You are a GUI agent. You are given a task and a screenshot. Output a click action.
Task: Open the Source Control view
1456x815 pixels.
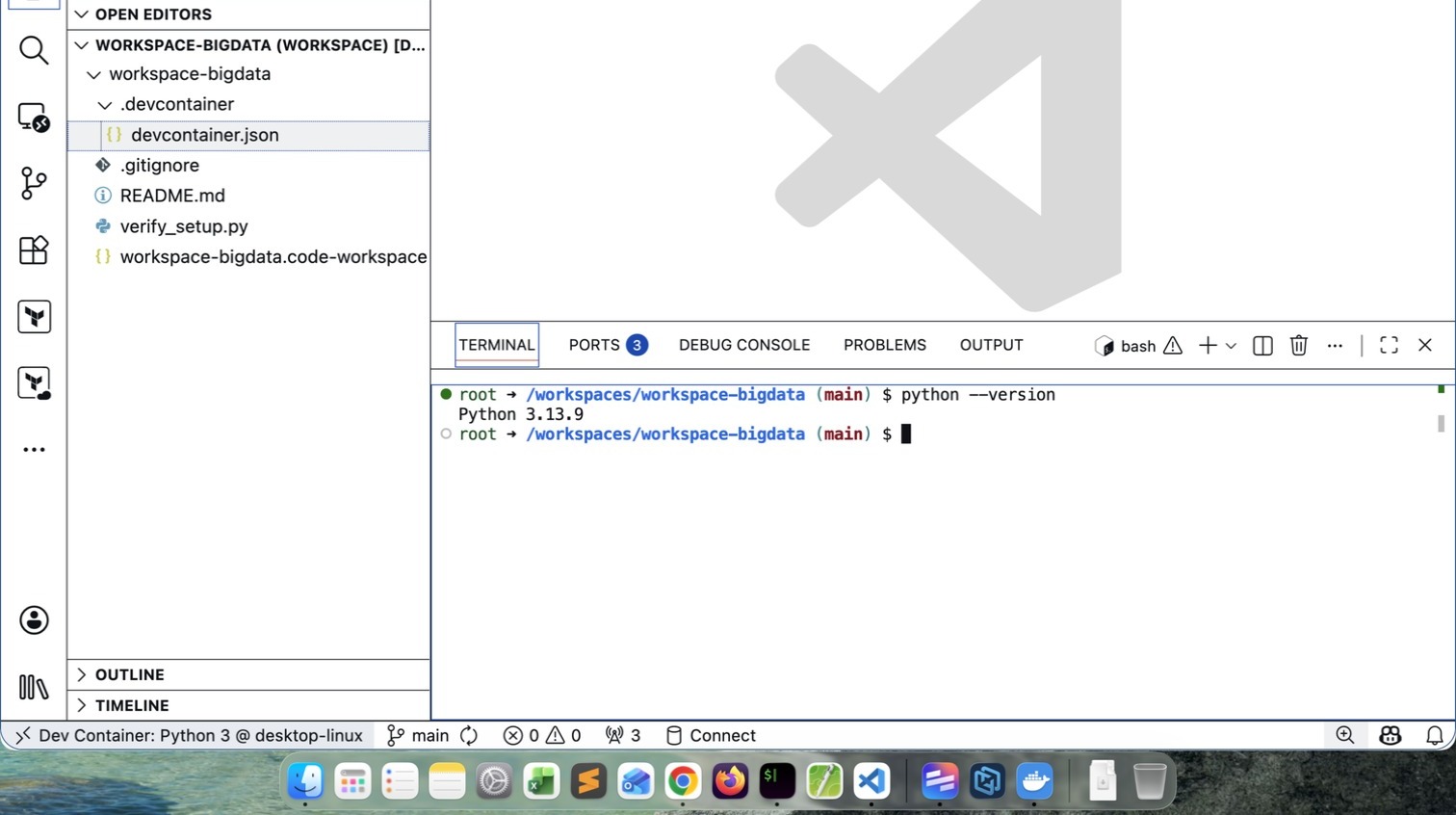click(x=34, y=183)
